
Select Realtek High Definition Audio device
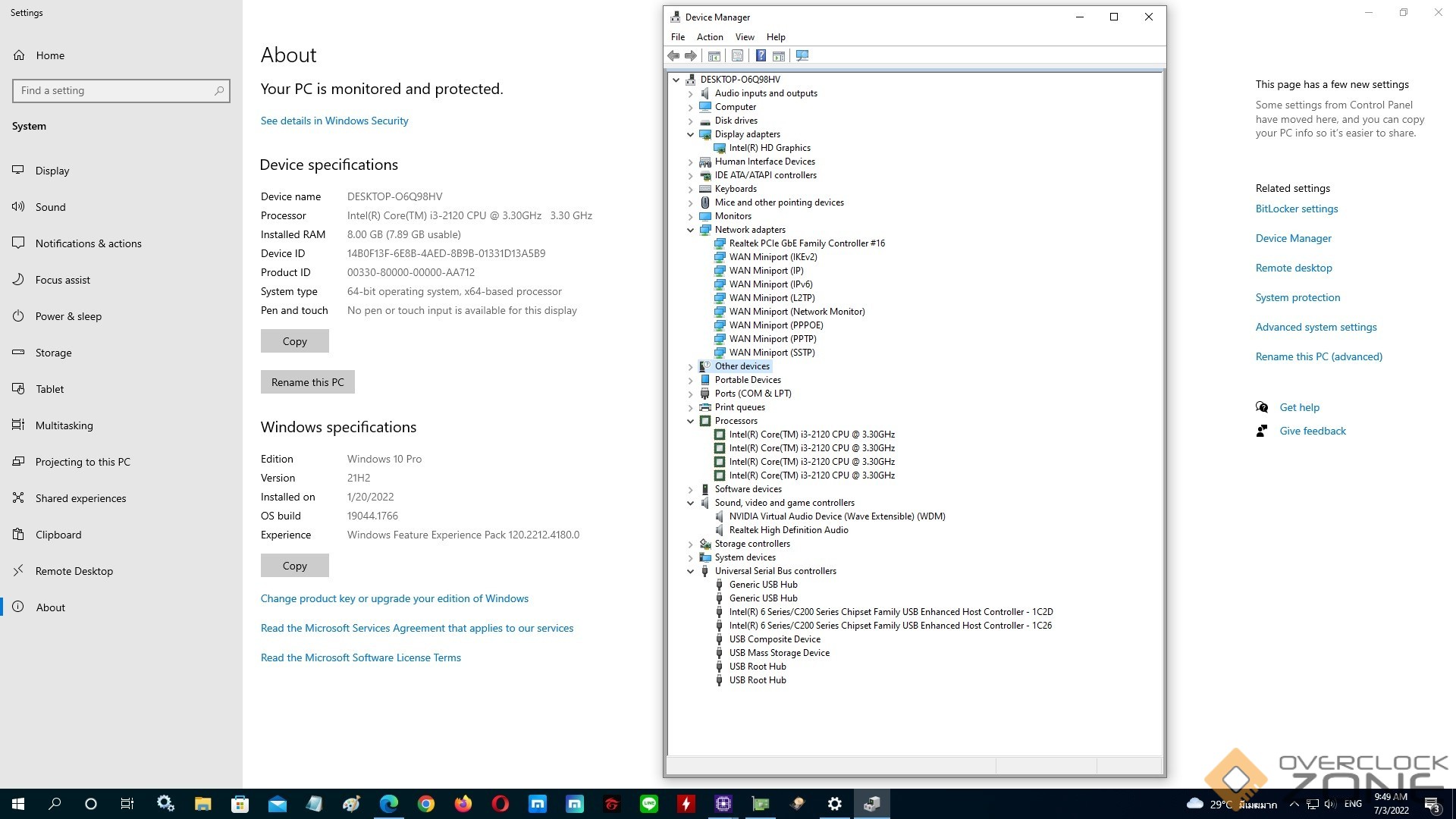(x=788, y=530)
